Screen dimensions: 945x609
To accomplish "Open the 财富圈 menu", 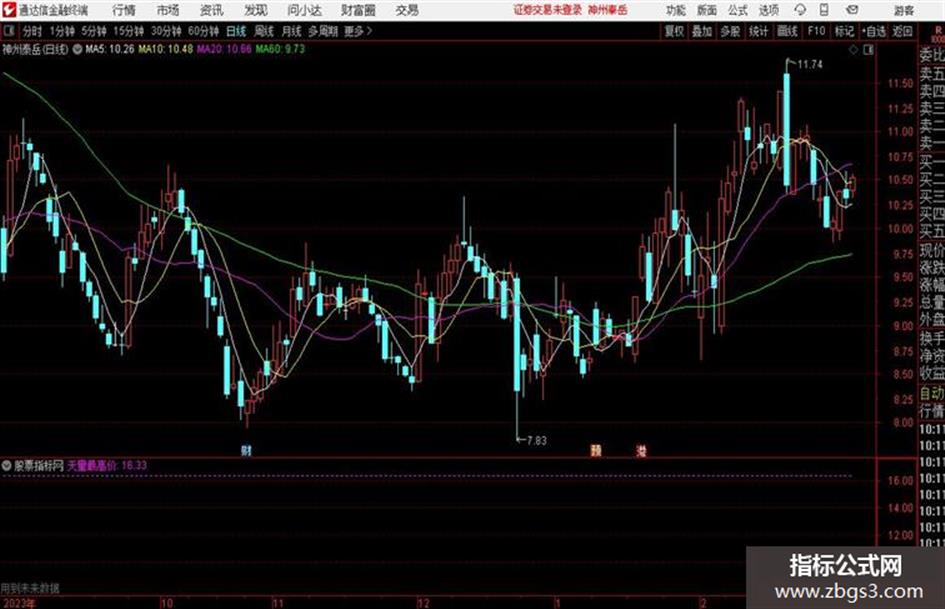I will point(358,10).
